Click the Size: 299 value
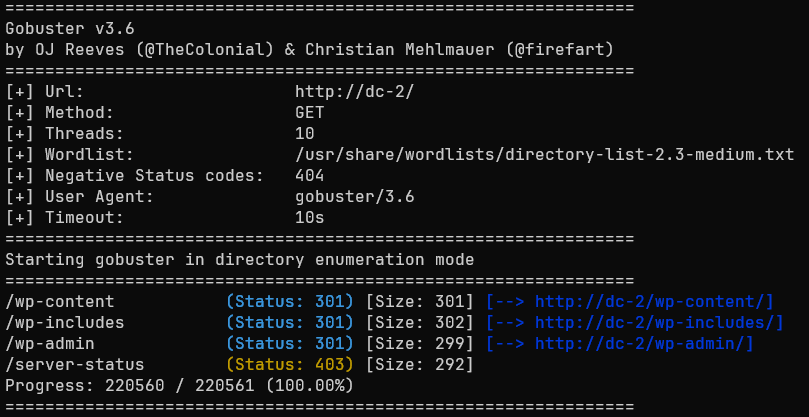This screenshot has height=417, width=809. click(x=420, y=344)
